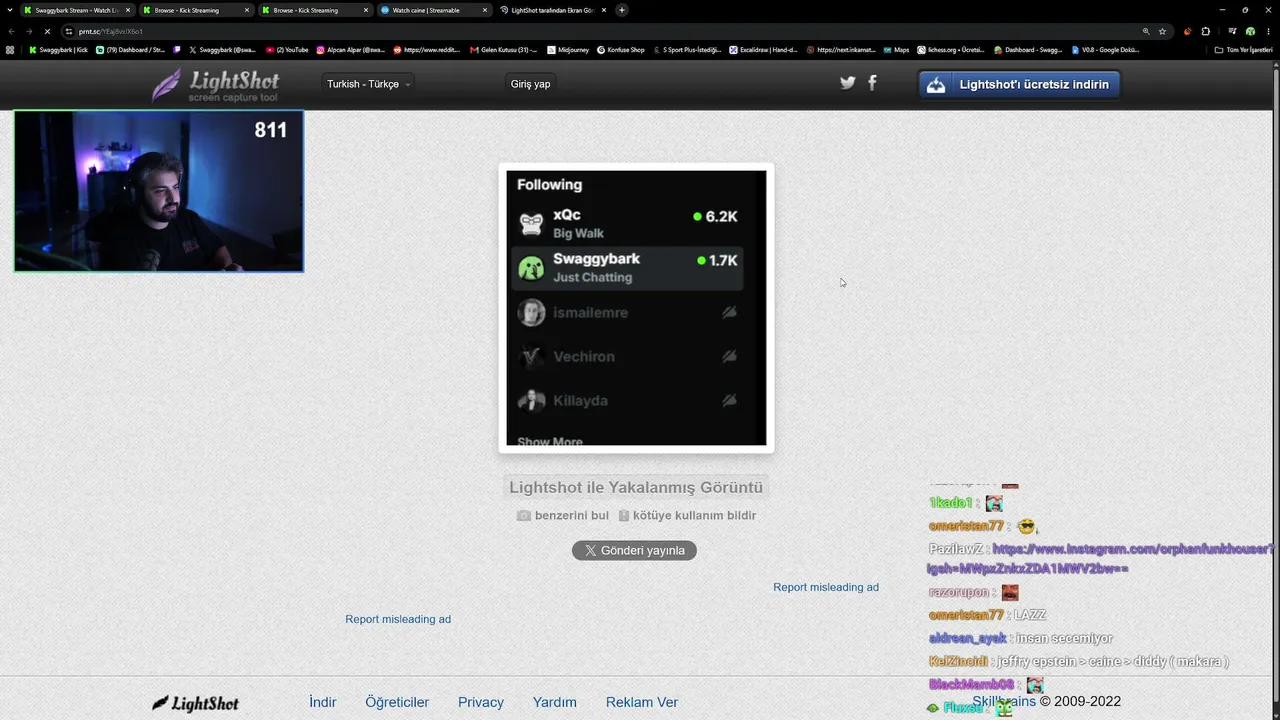Bookmark this page with the star
1280x720 pixels.
pos(1162,31)
